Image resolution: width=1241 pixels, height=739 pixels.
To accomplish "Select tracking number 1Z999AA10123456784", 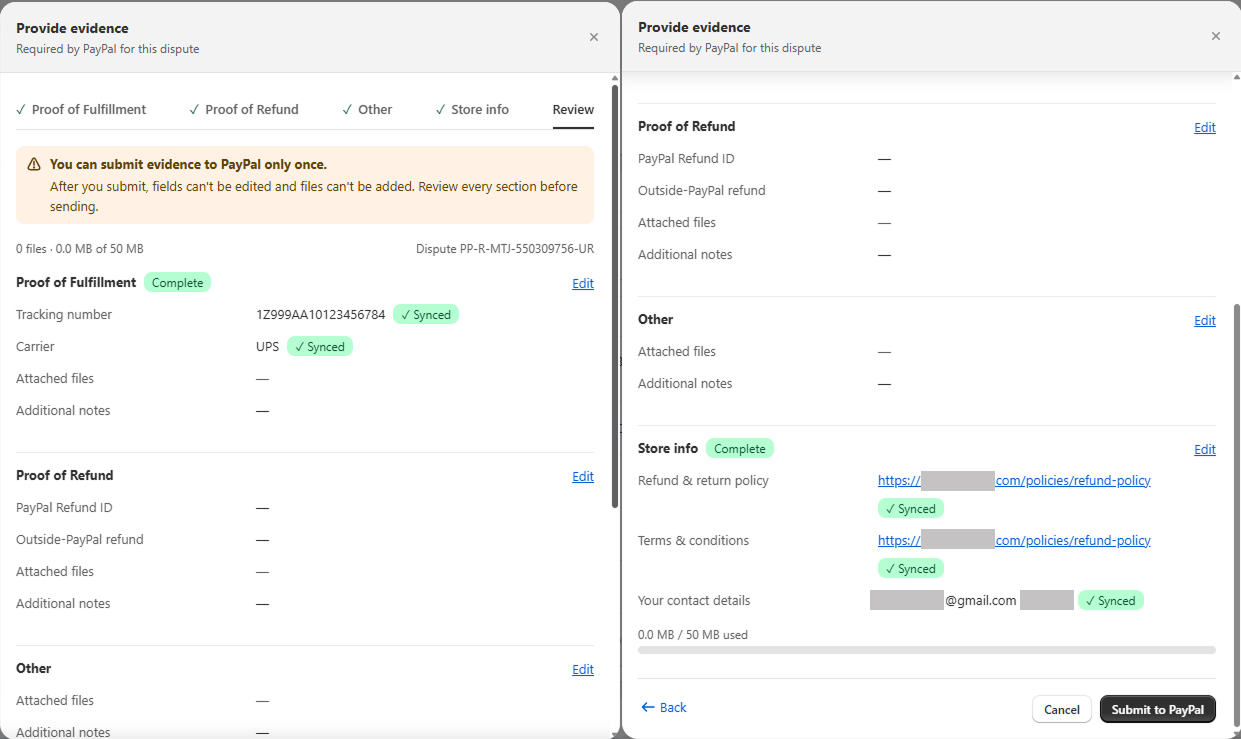I will tap(320, 315).
